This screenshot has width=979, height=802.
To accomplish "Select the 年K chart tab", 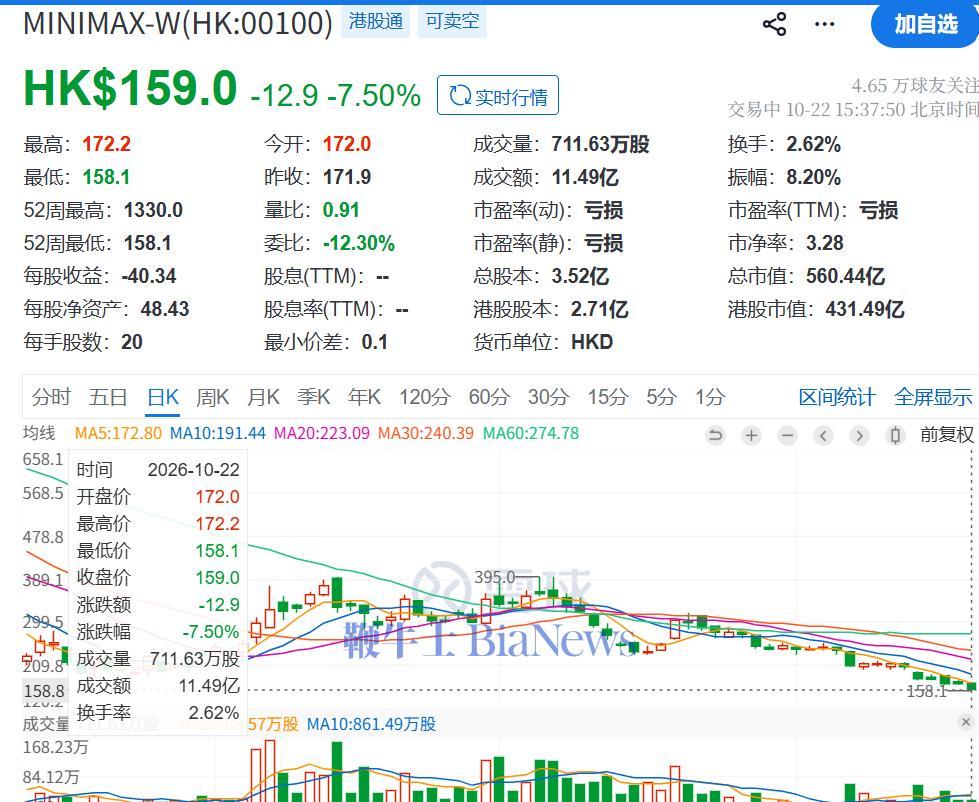I will [364, 397].
